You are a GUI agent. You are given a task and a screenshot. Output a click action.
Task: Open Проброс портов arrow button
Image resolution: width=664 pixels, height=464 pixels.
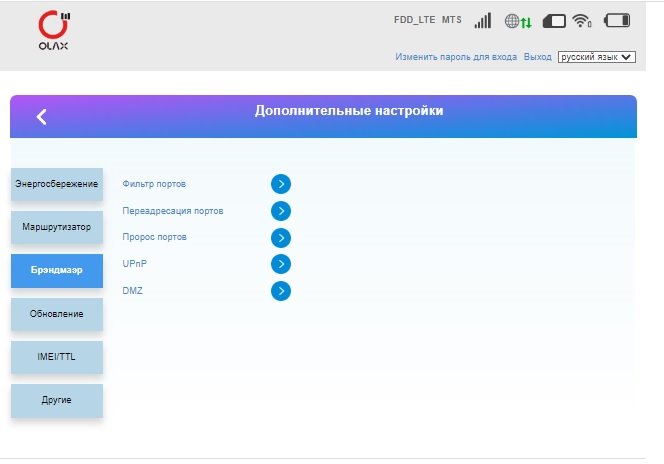pos(281,238)
